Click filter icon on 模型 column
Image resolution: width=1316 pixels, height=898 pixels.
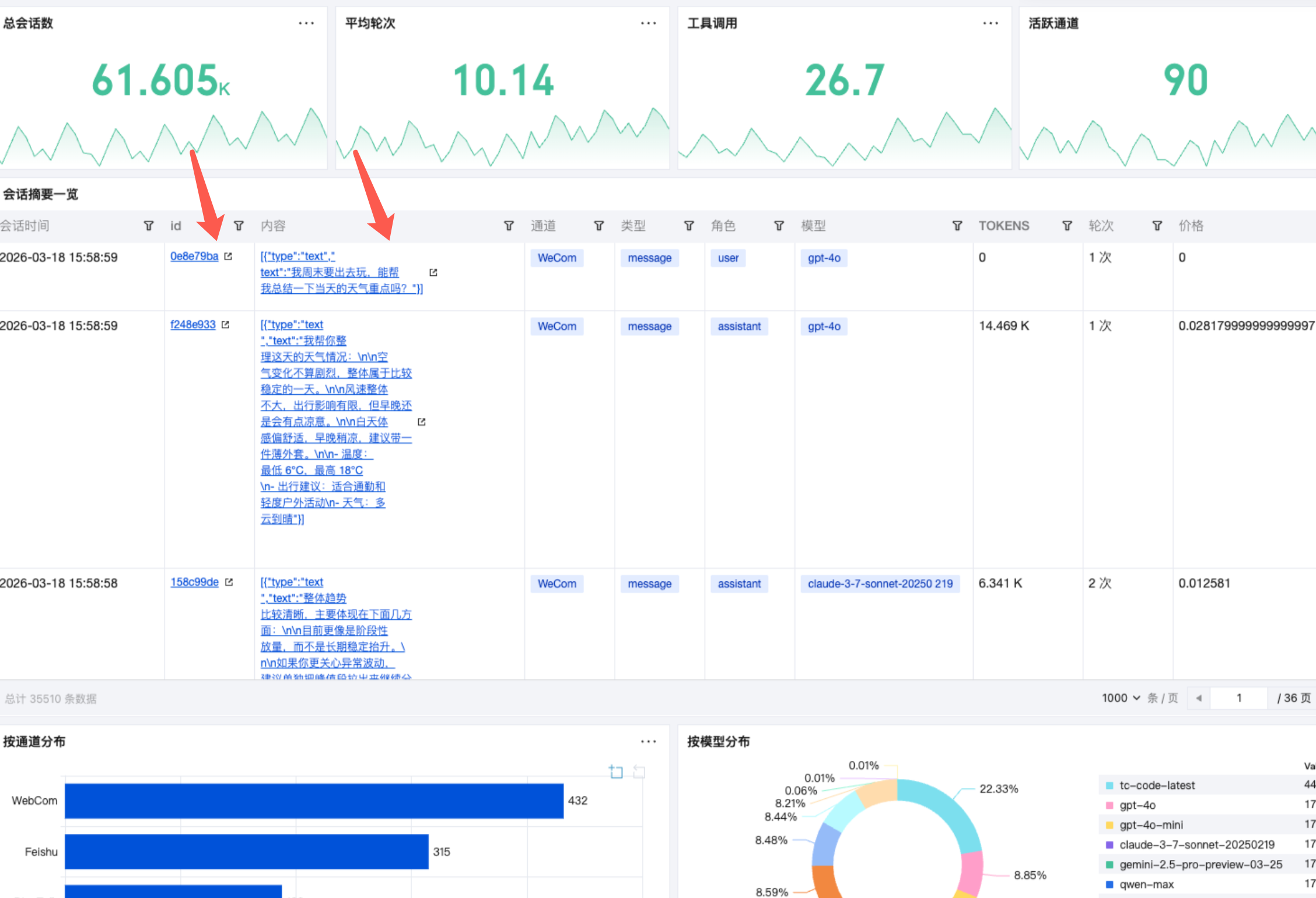(x=957, y=226)
